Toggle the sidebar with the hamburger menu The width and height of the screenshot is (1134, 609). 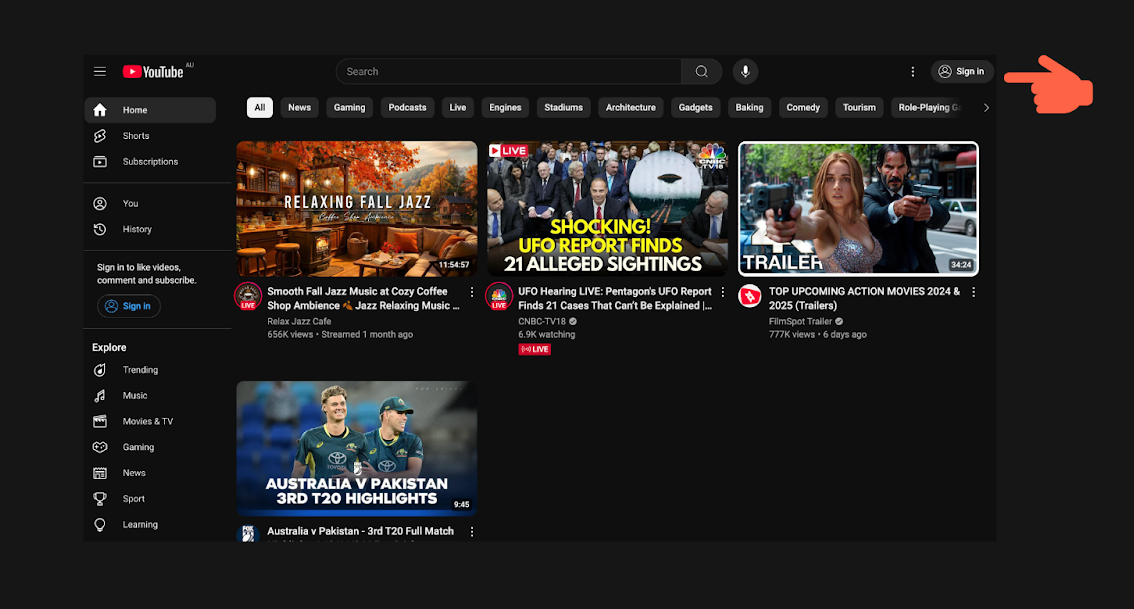point(100,71)
